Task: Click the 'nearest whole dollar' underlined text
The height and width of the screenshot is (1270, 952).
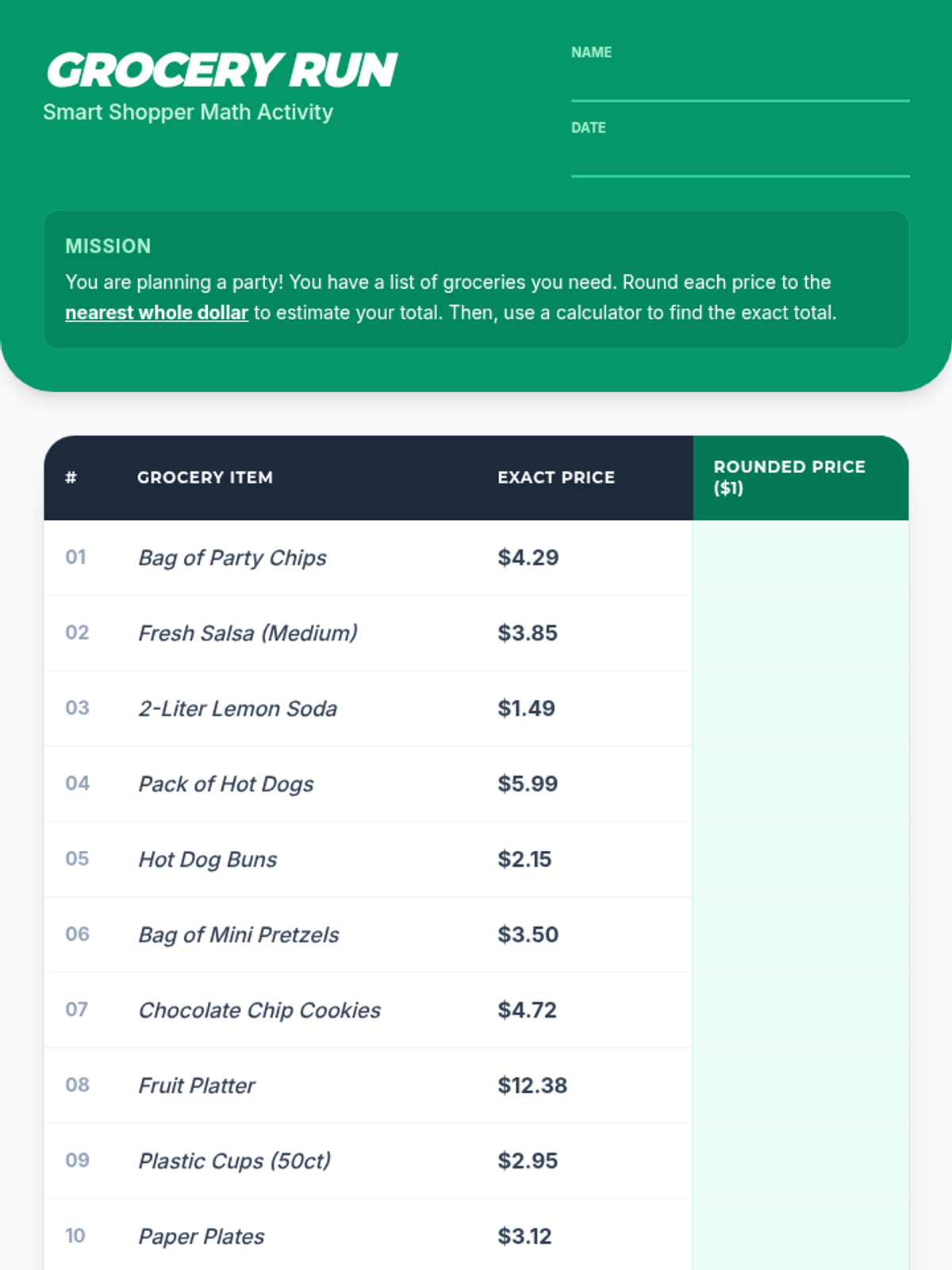Action: (x=156, y=313)
